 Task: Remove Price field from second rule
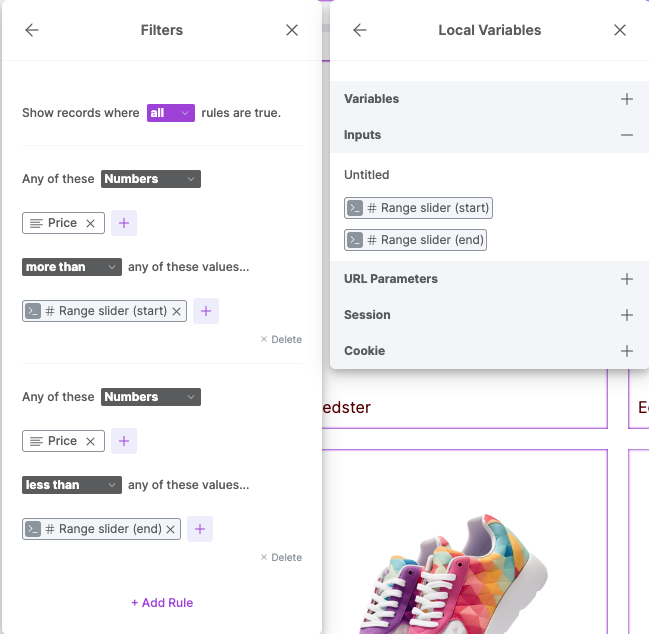coord(91,442)
